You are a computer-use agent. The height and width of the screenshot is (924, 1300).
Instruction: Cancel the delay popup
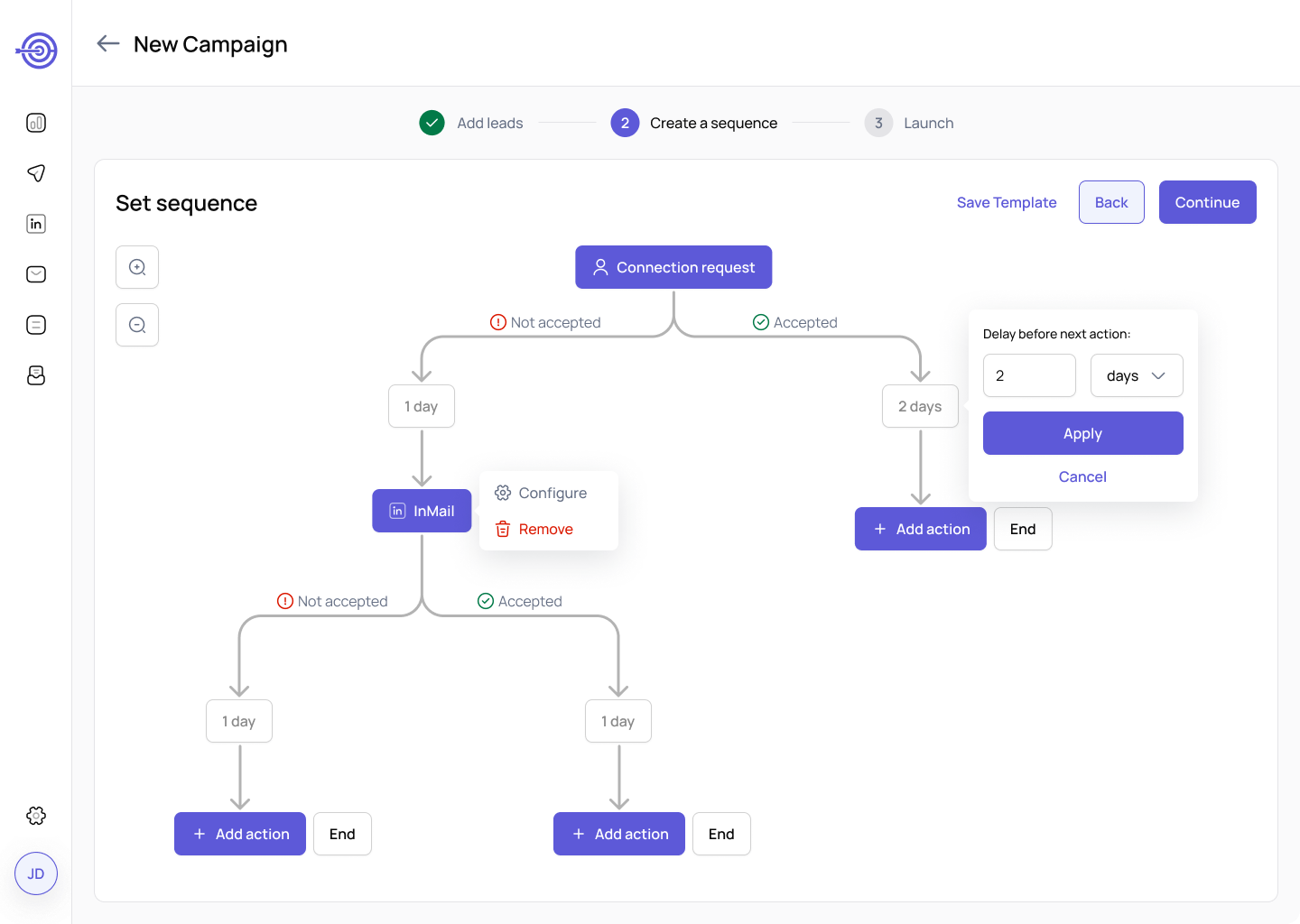(1082, 476)
